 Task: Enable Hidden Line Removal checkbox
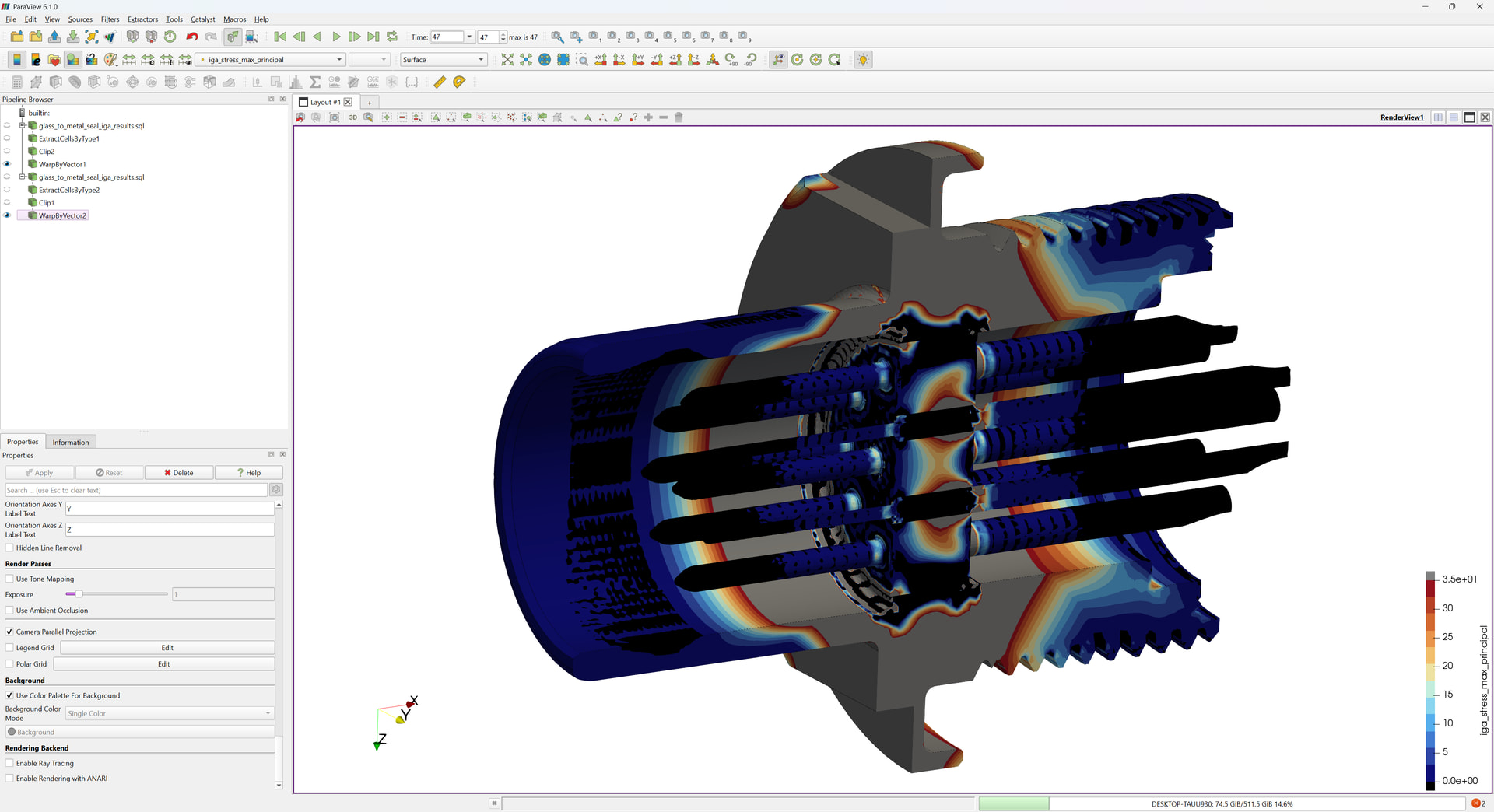coord(10,548)
